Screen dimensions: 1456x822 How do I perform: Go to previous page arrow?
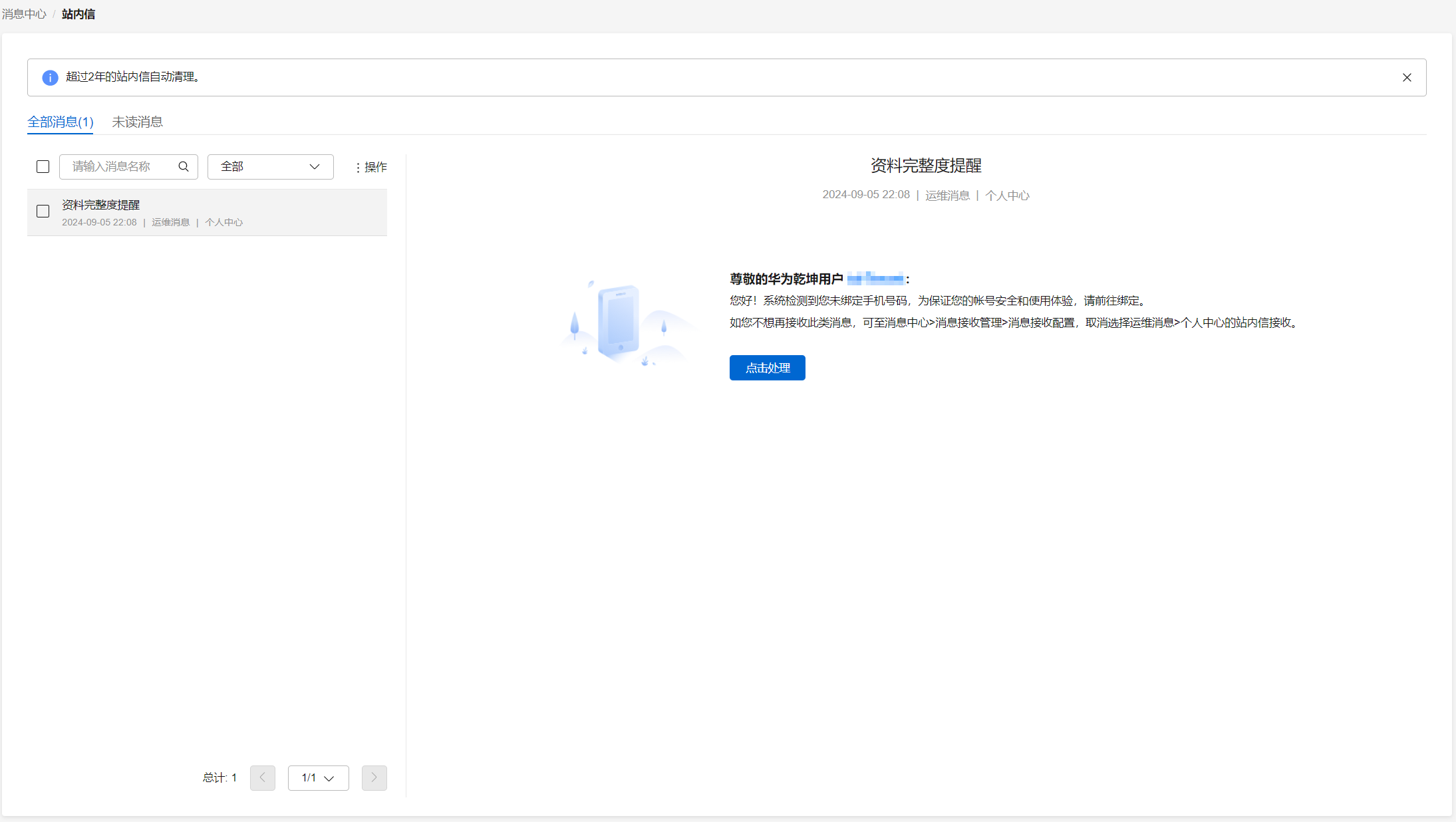pyautogui.click(x=263, y=777)
